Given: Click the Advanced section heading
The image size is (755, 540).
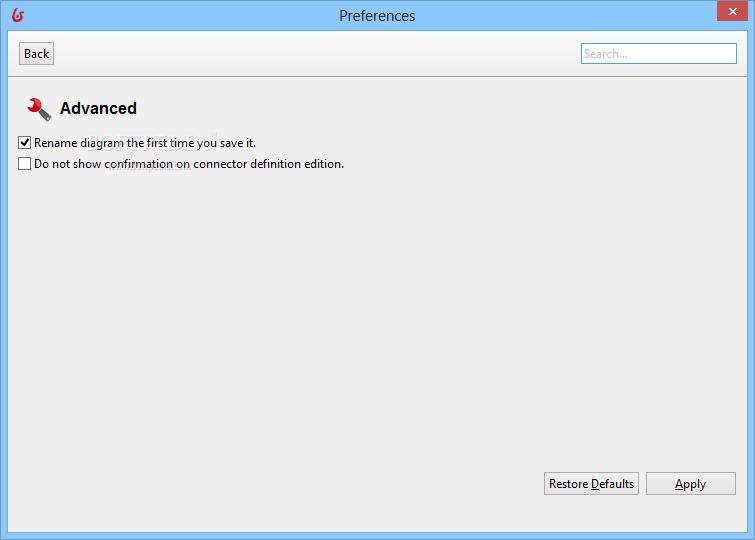Looking at the screenshot, I should tap(98, 108).
